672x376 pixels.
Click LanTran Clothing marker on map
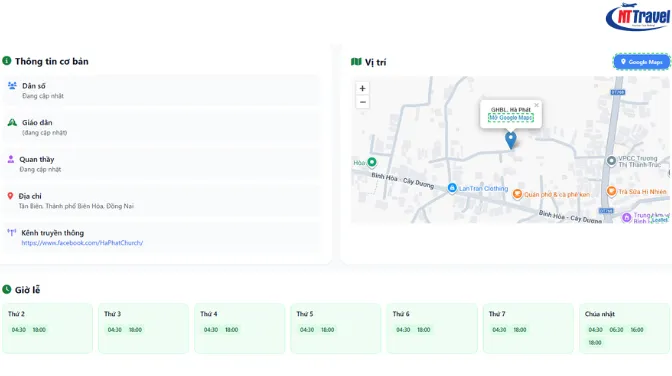pyautogui.click(x=452, y=188)
